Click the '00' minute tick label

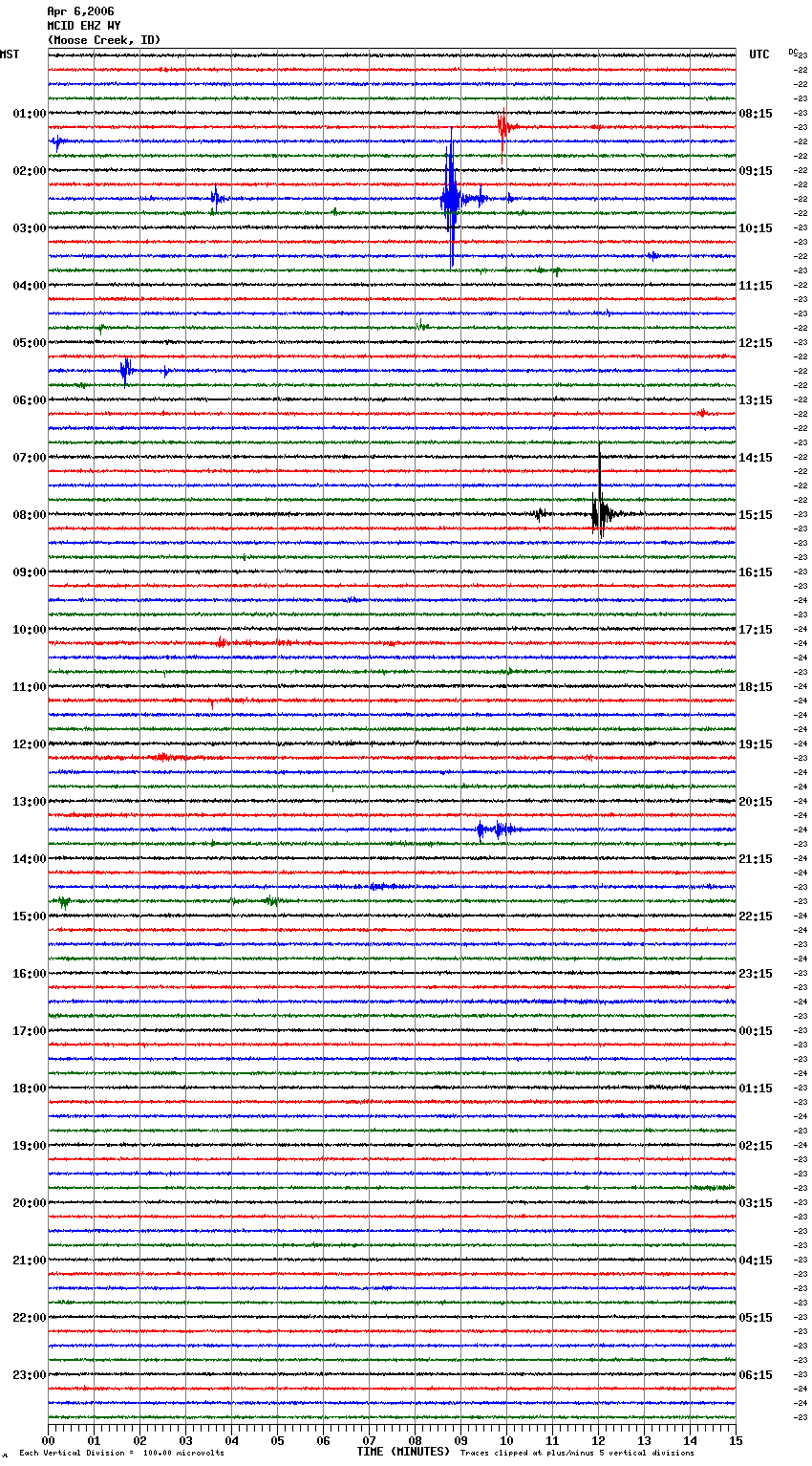pyautogui.click(x=48, y=1440)
